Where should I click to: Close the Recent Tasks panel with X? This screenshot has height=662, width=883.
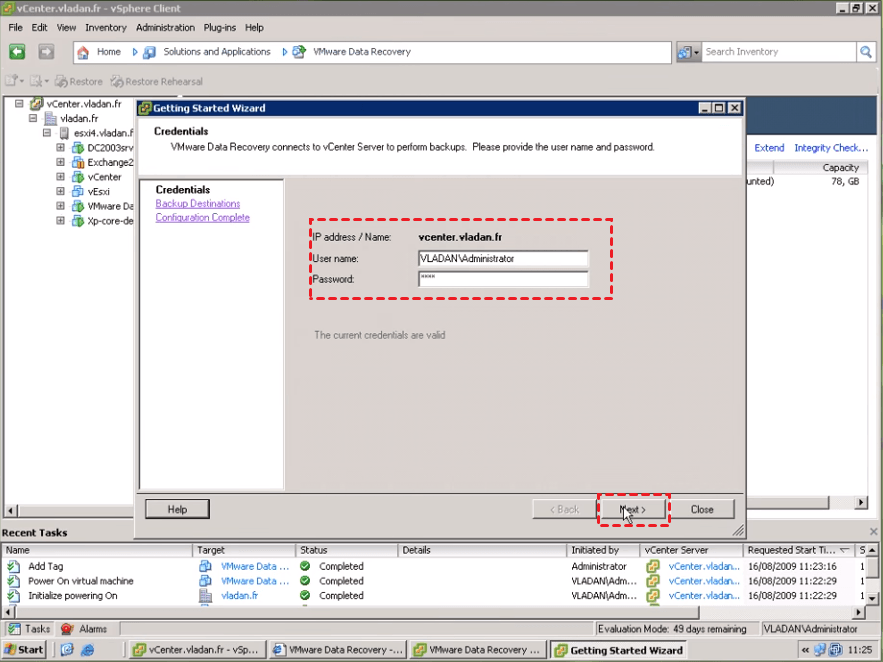pyautogui.click(x=873, y=531)
